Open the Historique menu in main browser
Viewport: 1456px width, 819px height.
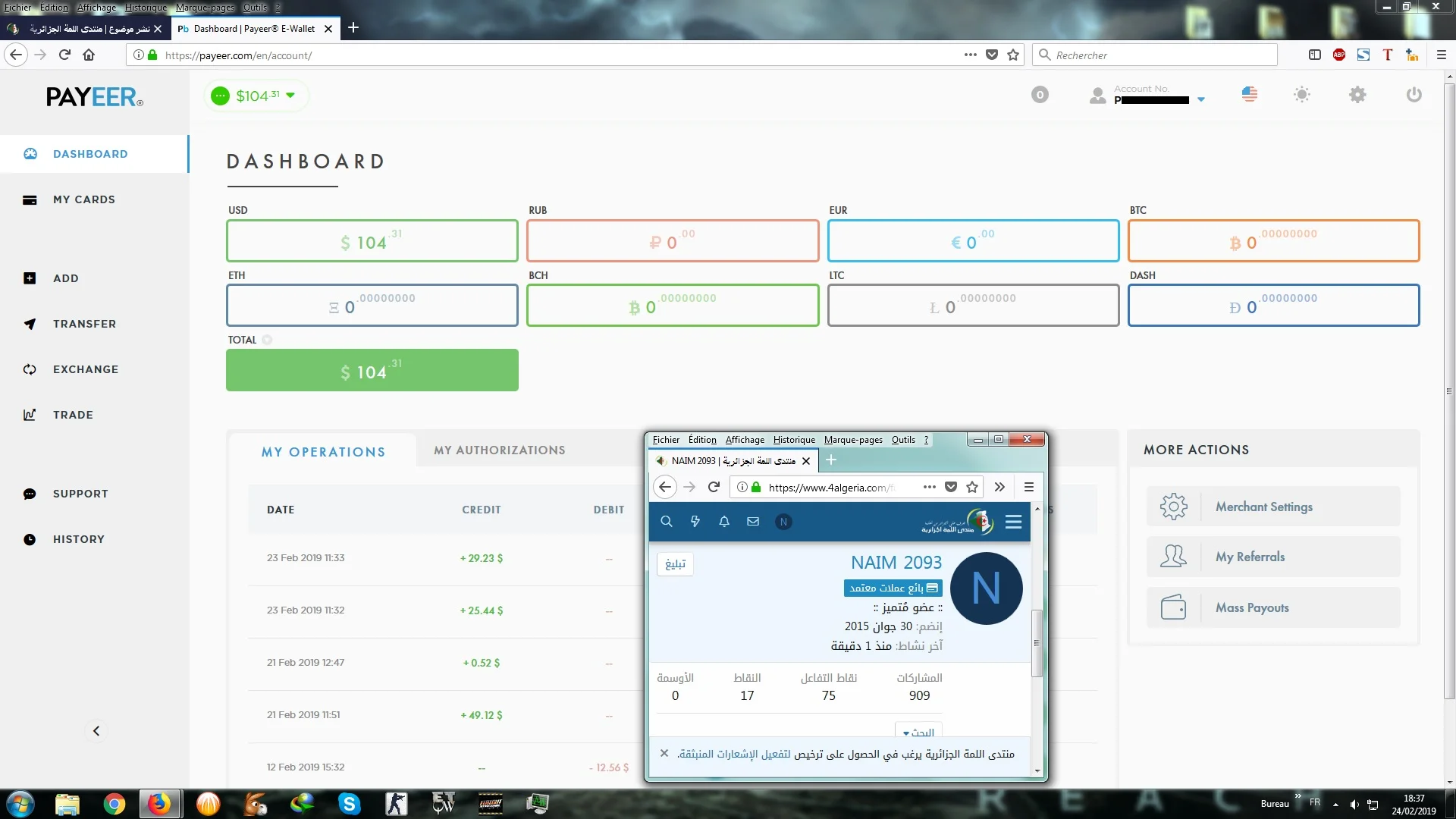point(146,8)
